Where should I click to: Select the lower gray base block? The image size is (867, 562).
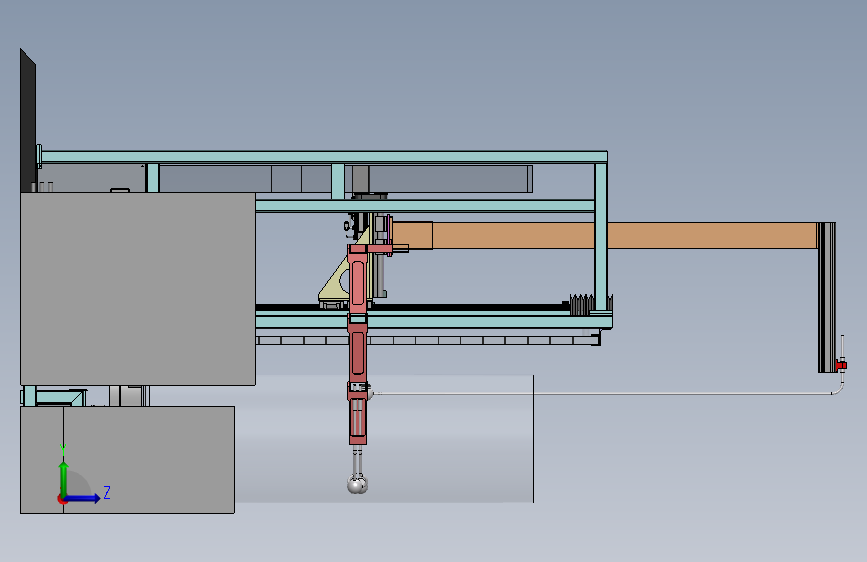click(127, 460)
